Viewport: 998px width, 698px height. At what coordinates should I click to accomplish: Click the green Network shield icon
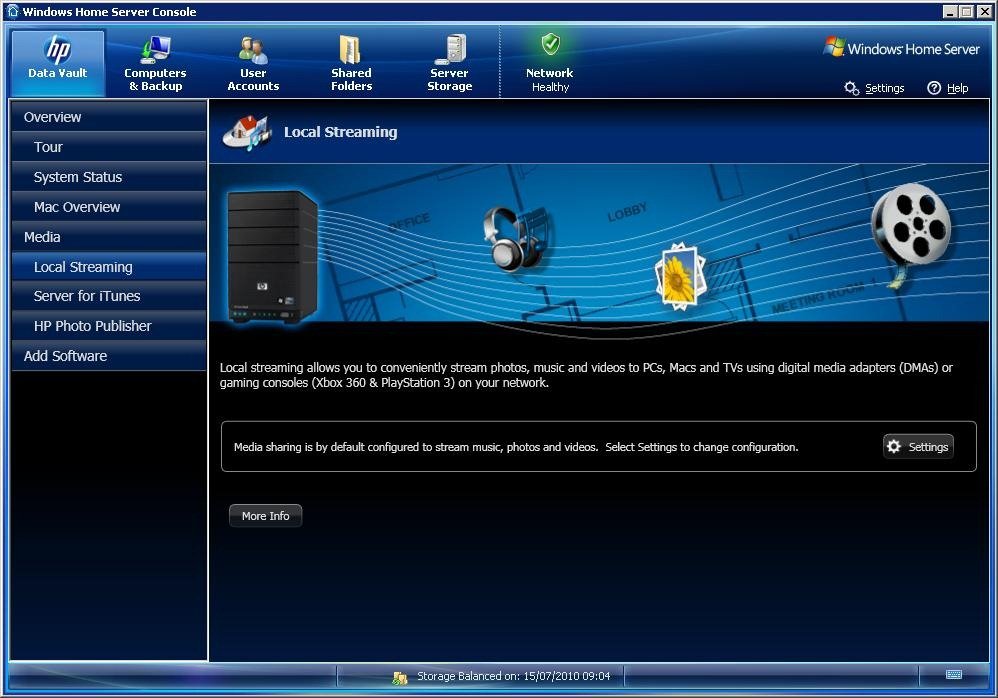pos(551,45)
